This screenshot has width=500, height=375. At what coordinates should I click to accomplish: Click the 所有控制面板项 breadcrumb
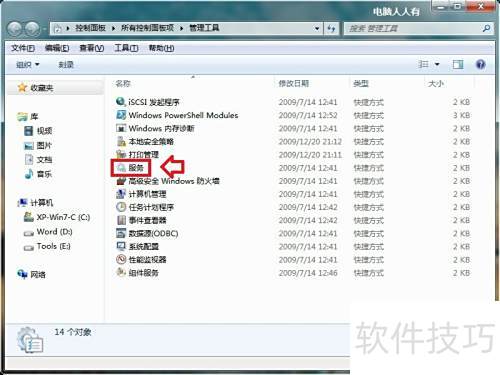tap(147, 28)
